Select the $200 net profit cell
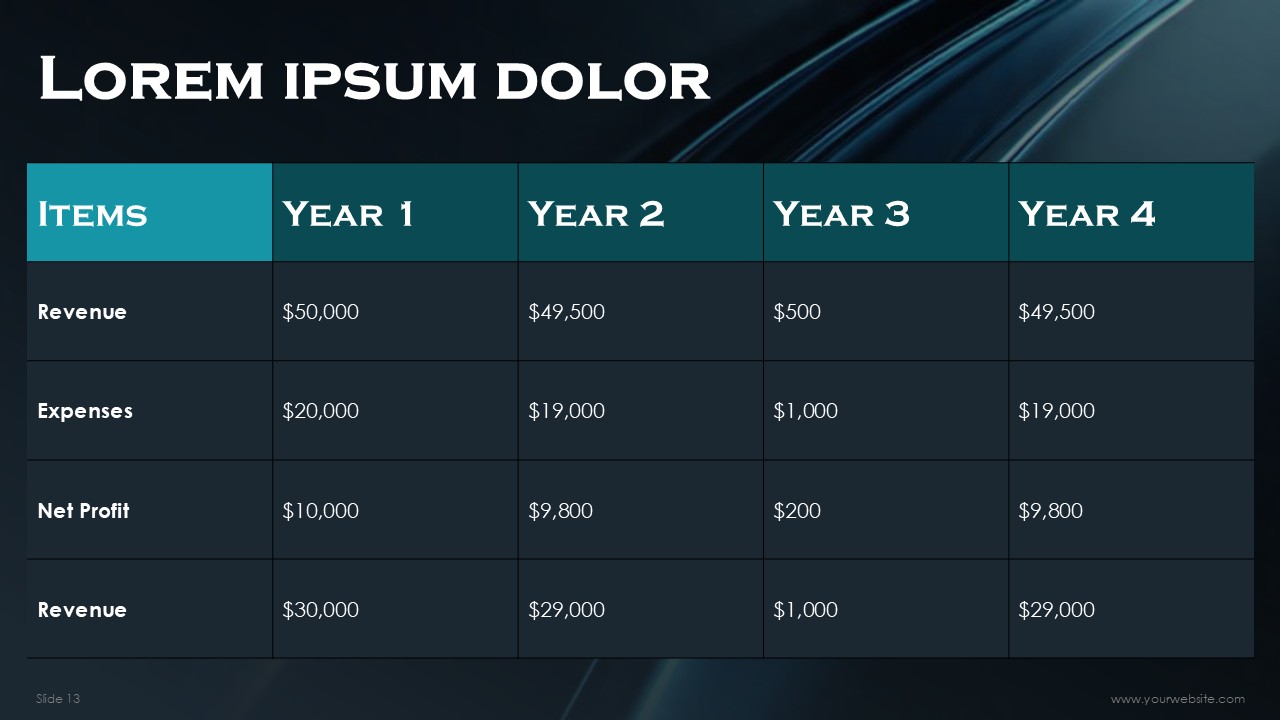This screenshot has height=720, width=1280. pos(797,511)
